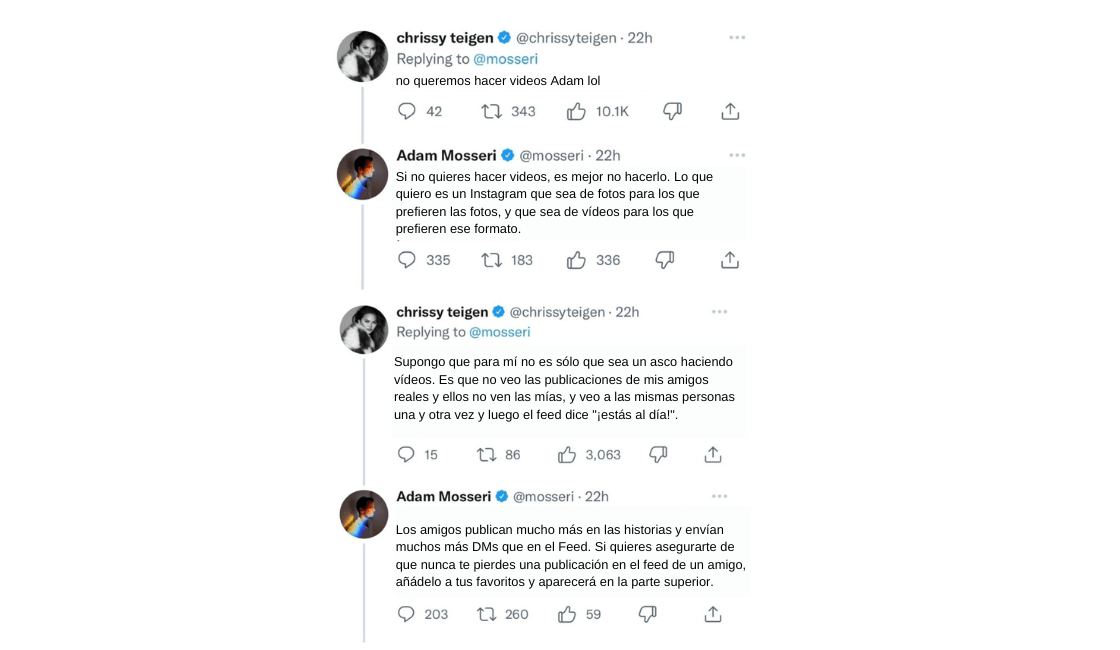This screenshot has height=650, width=1120.
Task: Open the more options menu on Adam's first reply
Action: (737, 155)
